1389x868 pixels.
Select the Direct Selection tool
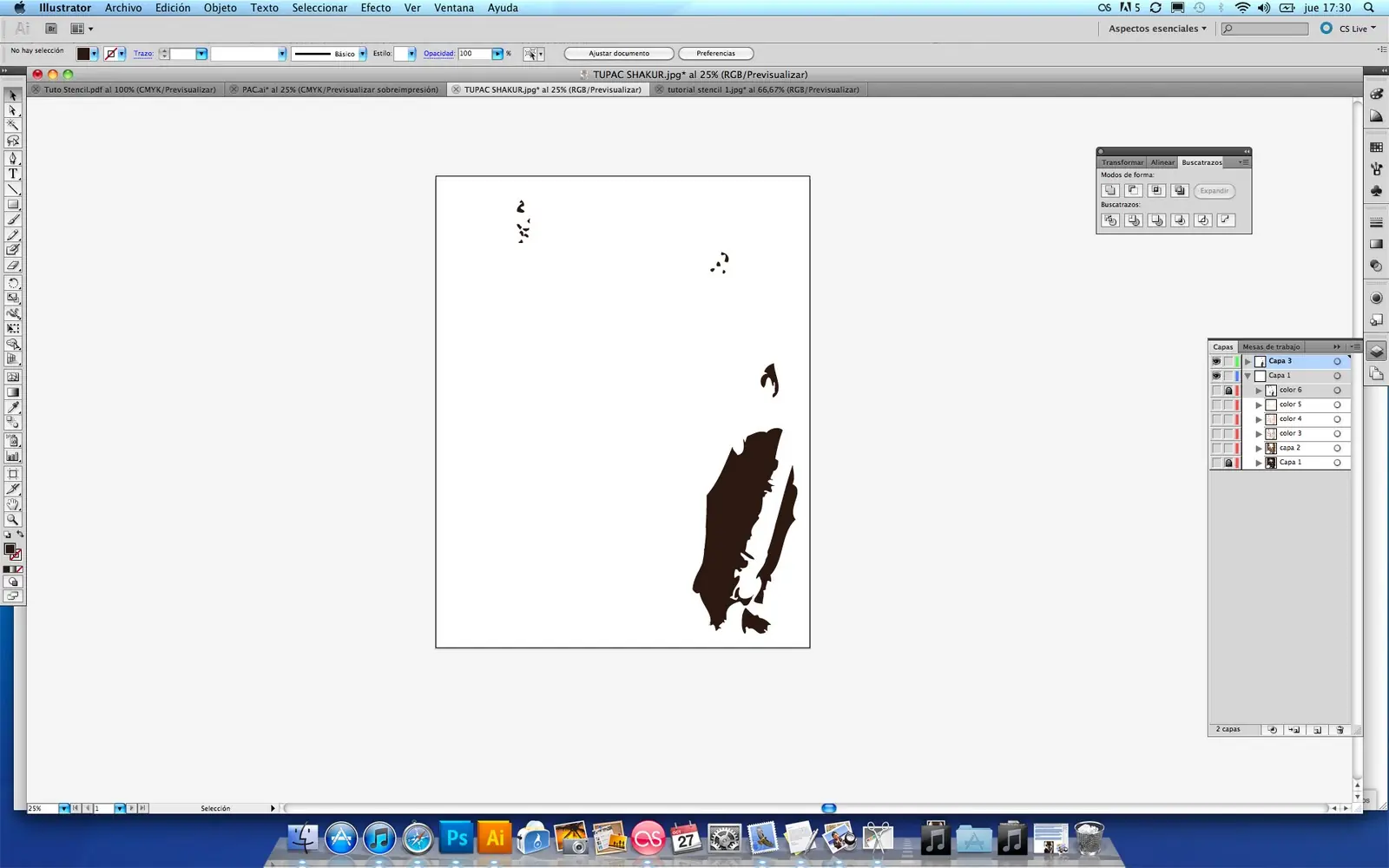tap(13, 110)
